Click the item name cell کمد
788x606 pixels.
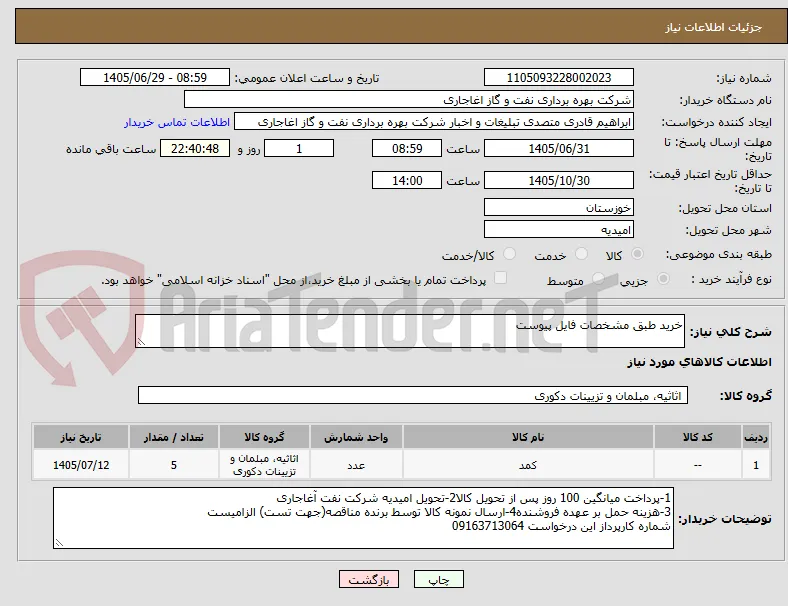pos(528,465)
